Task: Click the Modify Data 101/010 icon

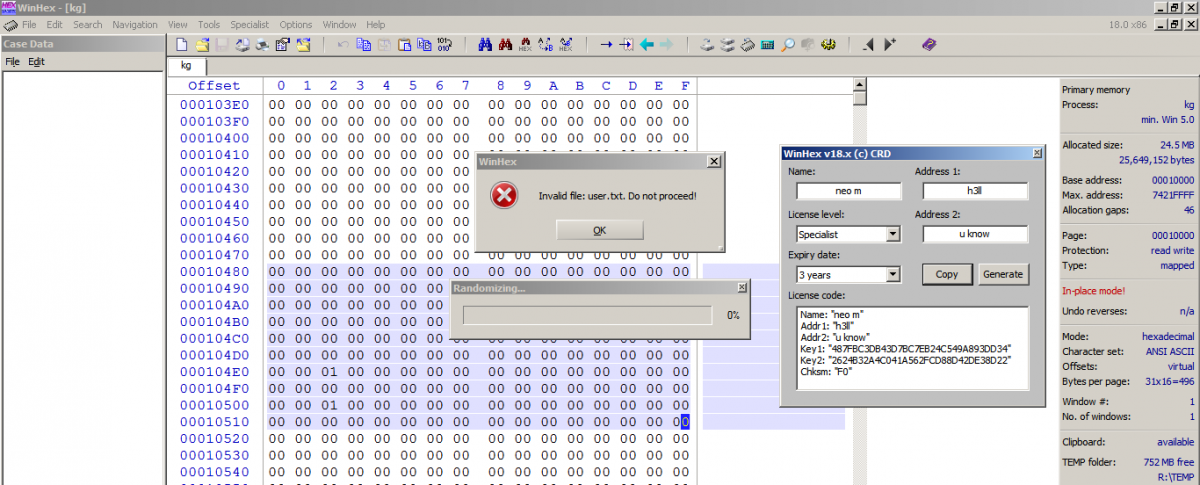Action: point(444,45)
